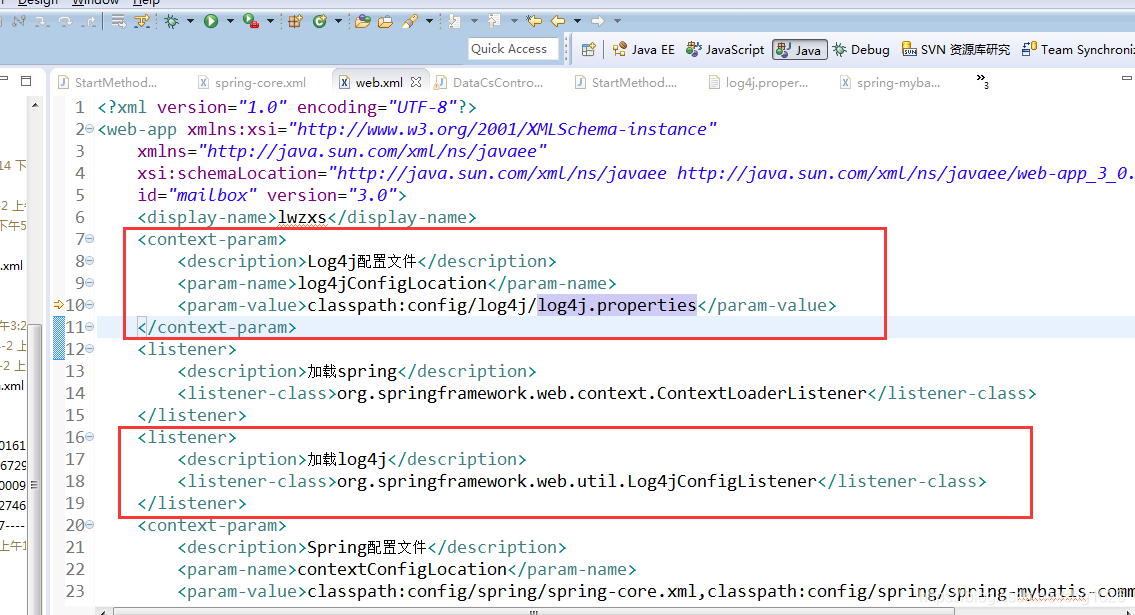Open the Debug icon dropdown arrow
1135x615 pixels.
click(x=190, y=21)
